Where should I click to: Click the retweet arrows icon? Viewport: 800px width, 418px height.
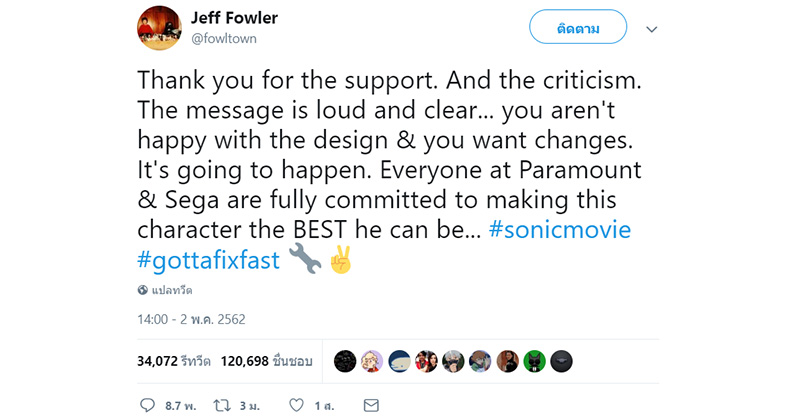click(223, 406)
